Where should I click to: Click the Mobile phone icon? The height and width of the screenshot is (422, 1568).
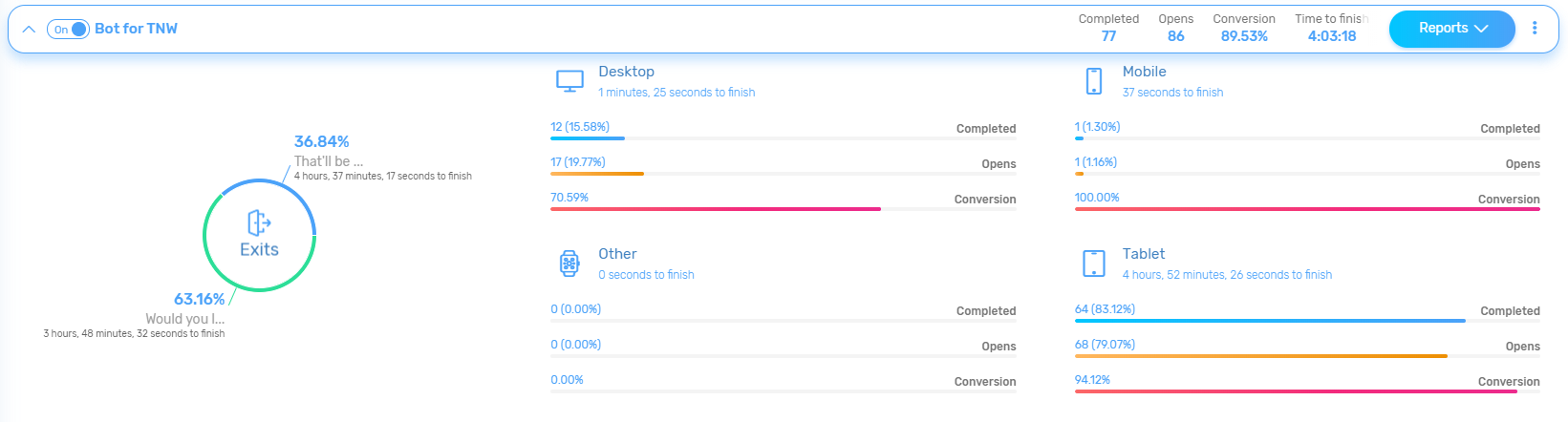click(x=1094, y=81)
